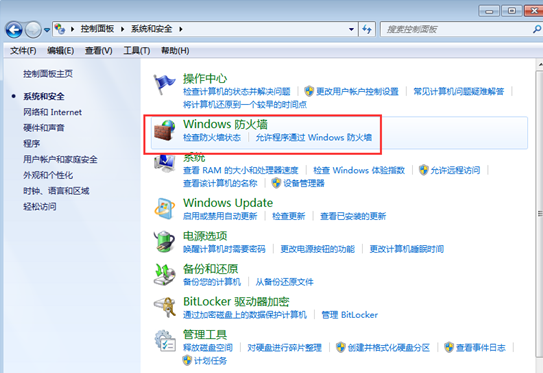
Task: Open 时钟、语言和区域 in sidebar
Action: coord(56,191)
